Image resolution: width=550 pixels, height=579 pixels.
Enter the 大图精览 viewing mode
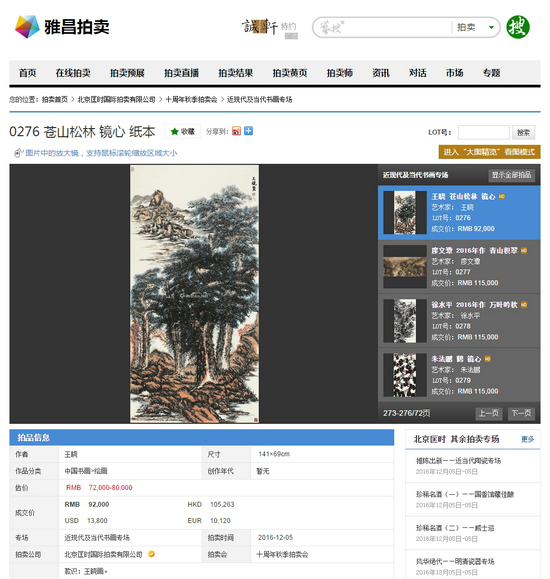click(489, 152)
